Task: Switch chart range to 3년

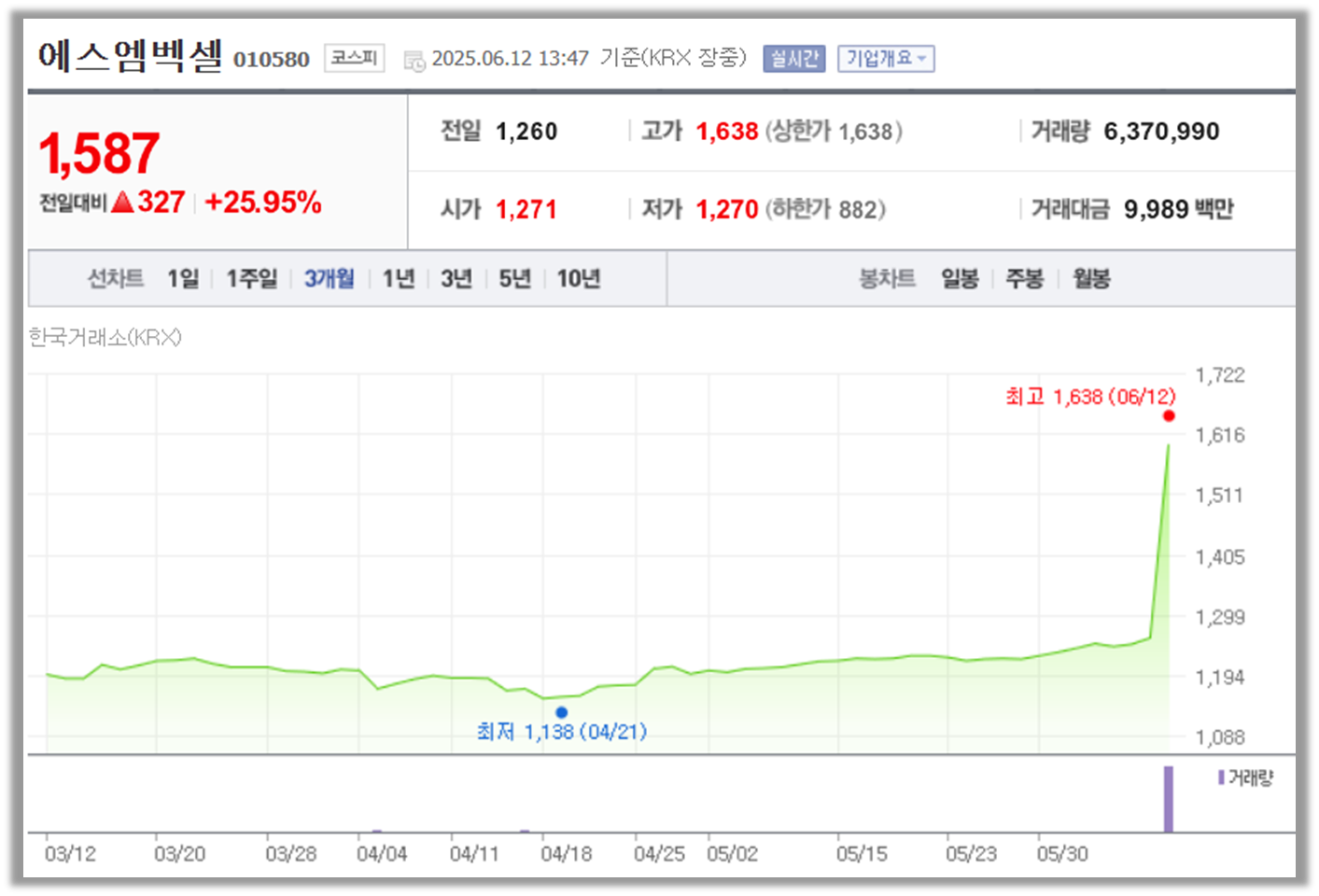Action: (456, 278)
